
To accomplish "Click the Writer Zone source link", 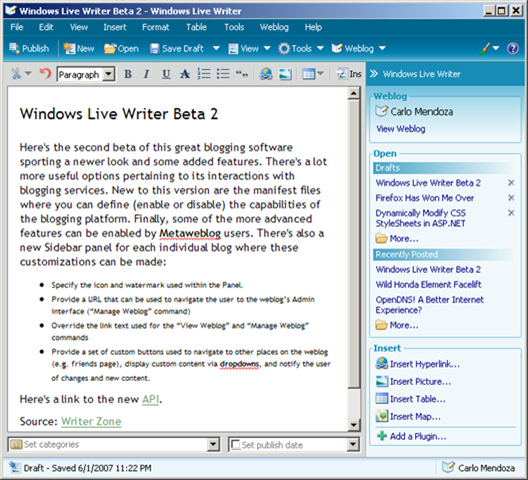I will [x=91, y=421].
